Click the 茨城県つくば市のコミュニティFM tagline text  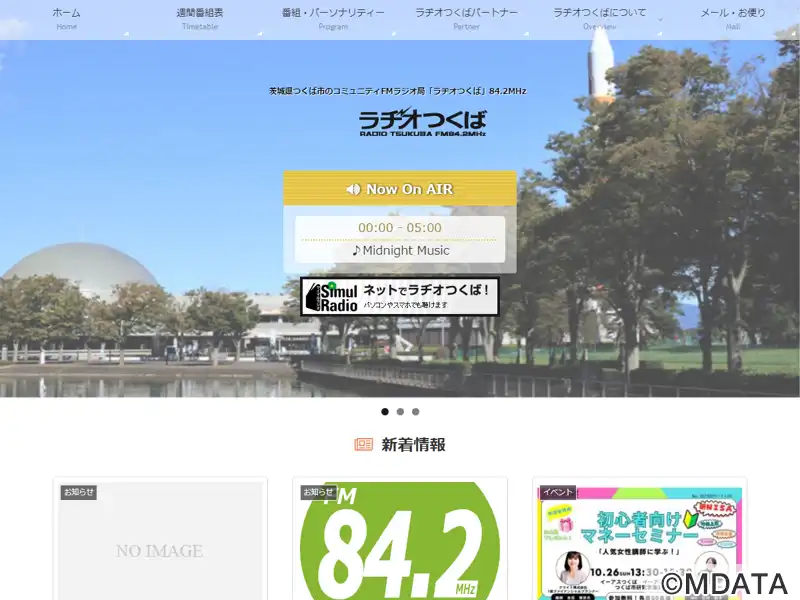[x=397, y=91]
